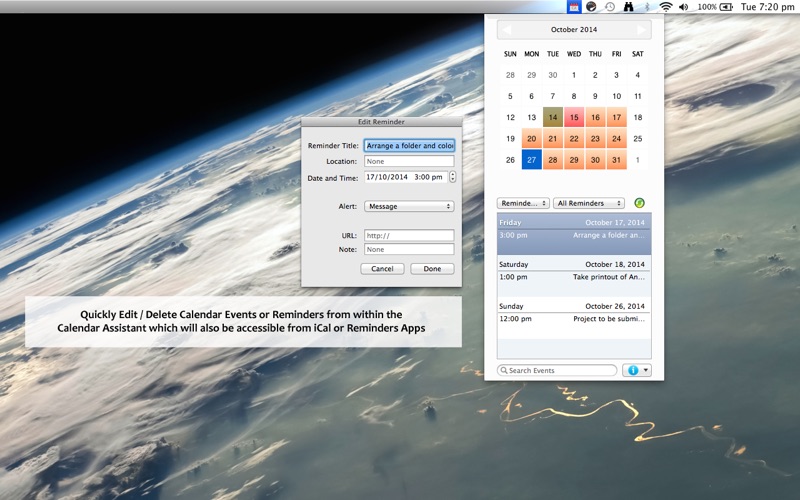Click the round dark menu bar icon
800x500 pixels.
[x=591, y=7]
